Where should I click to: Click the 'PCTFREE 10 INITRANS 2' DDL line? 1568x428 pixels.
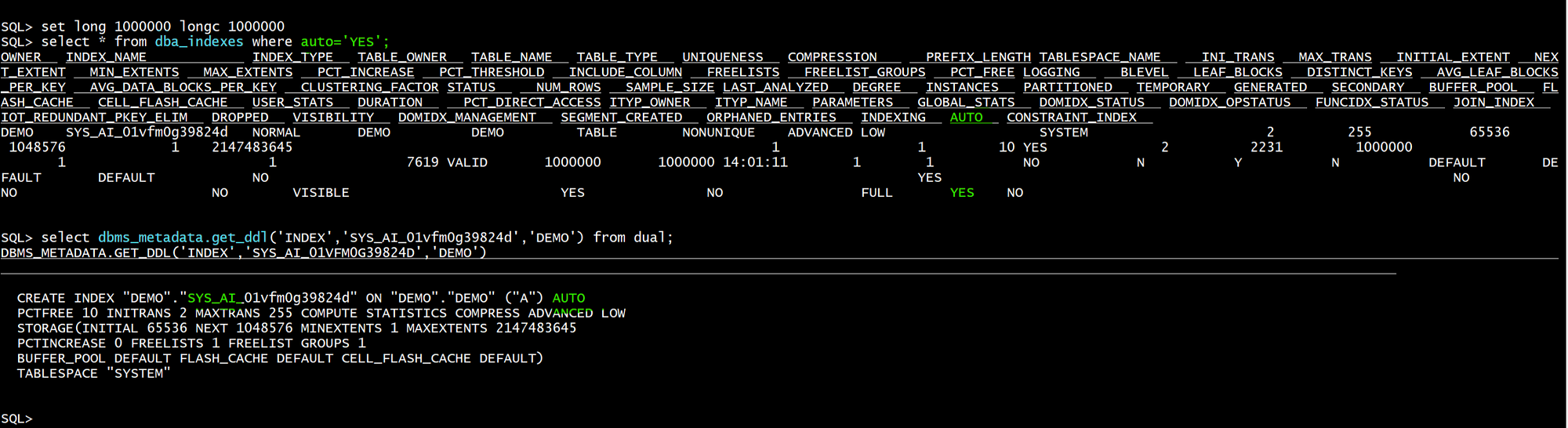tap(321, 313)
